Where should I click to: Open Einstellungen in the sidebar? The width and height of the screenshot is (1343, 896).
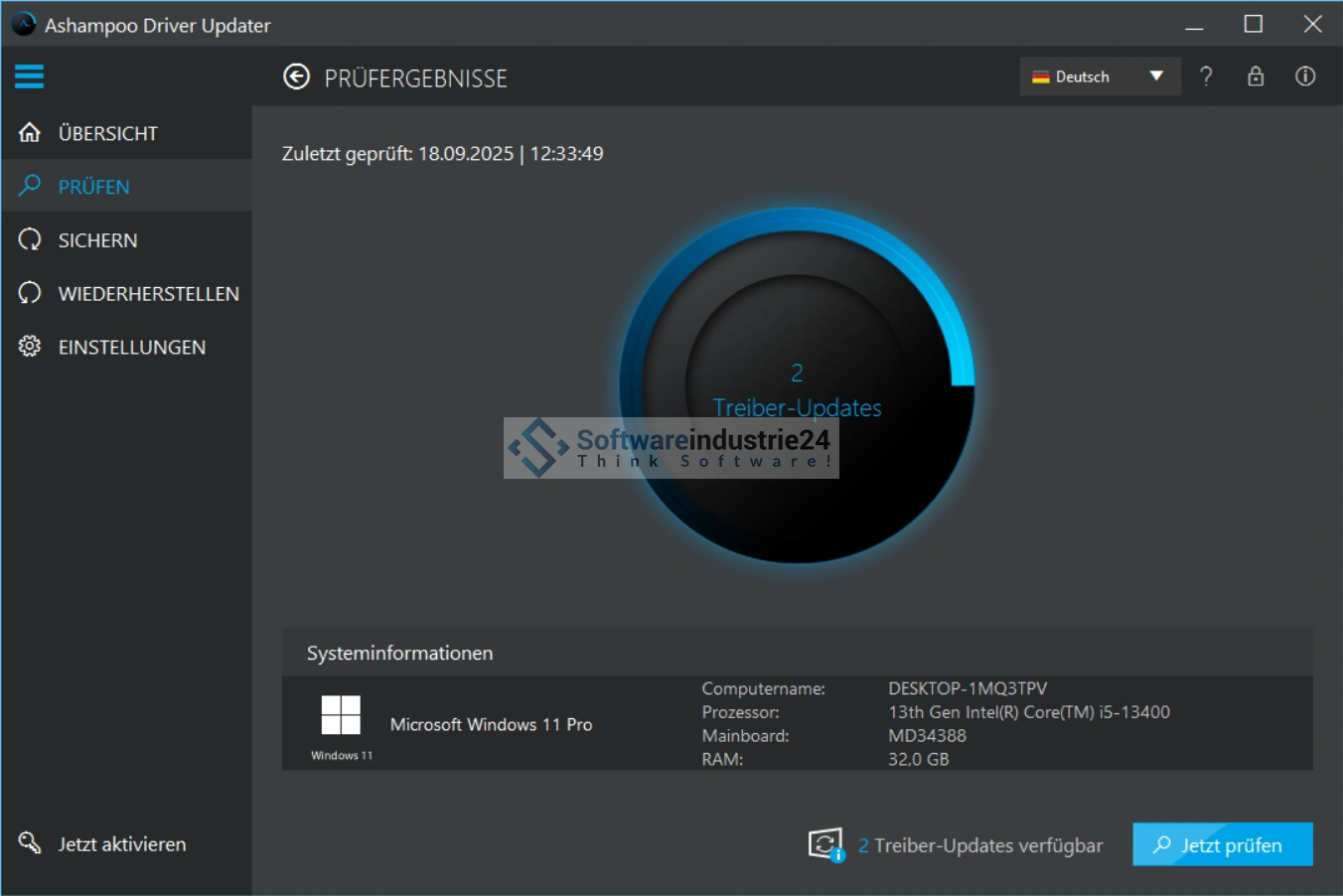pos(131,348)
